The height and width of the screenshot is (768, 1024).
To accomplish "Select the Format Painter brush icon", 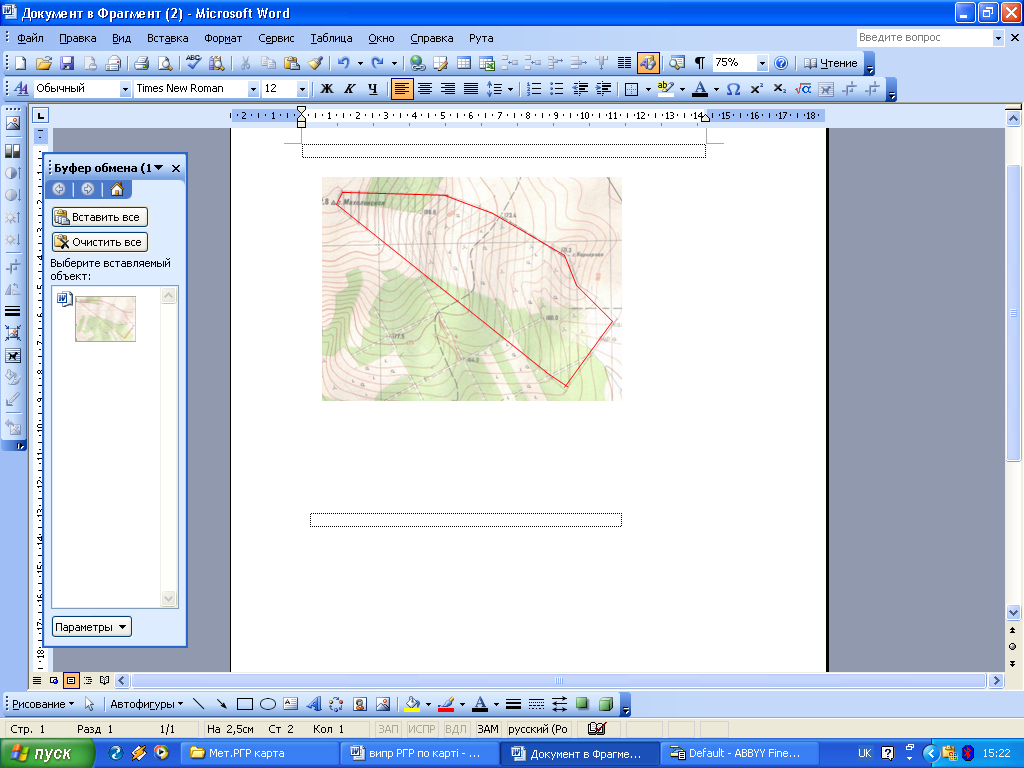I will (315, 63).
